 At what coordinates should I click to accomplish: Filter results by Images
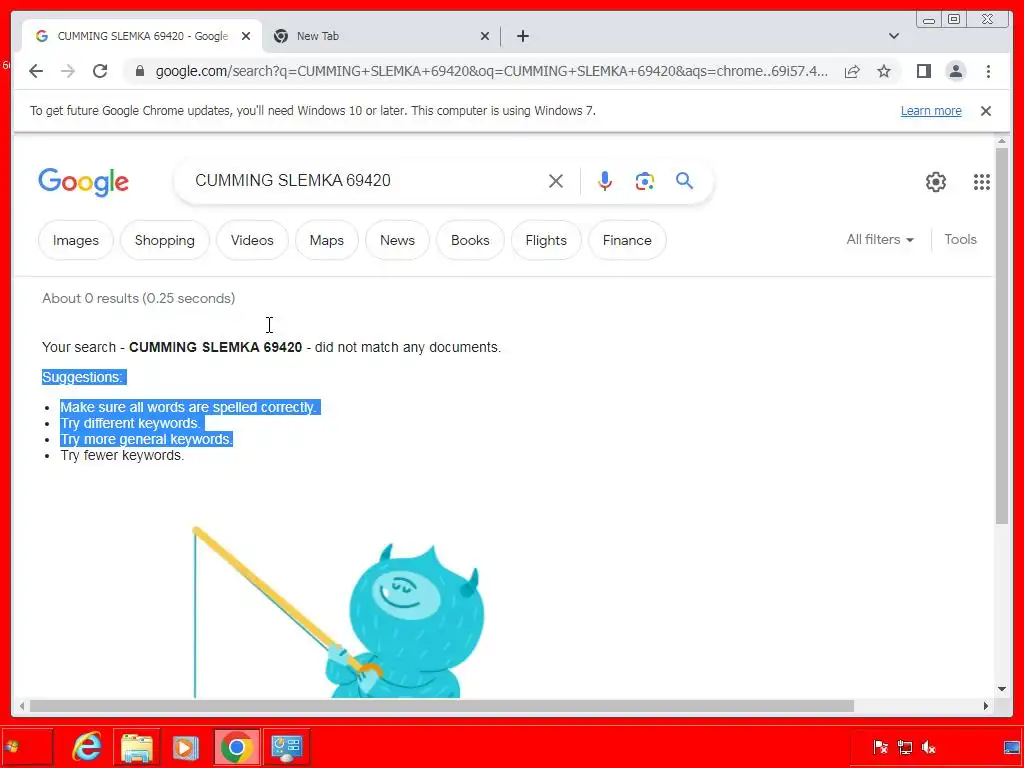point(76,240)
